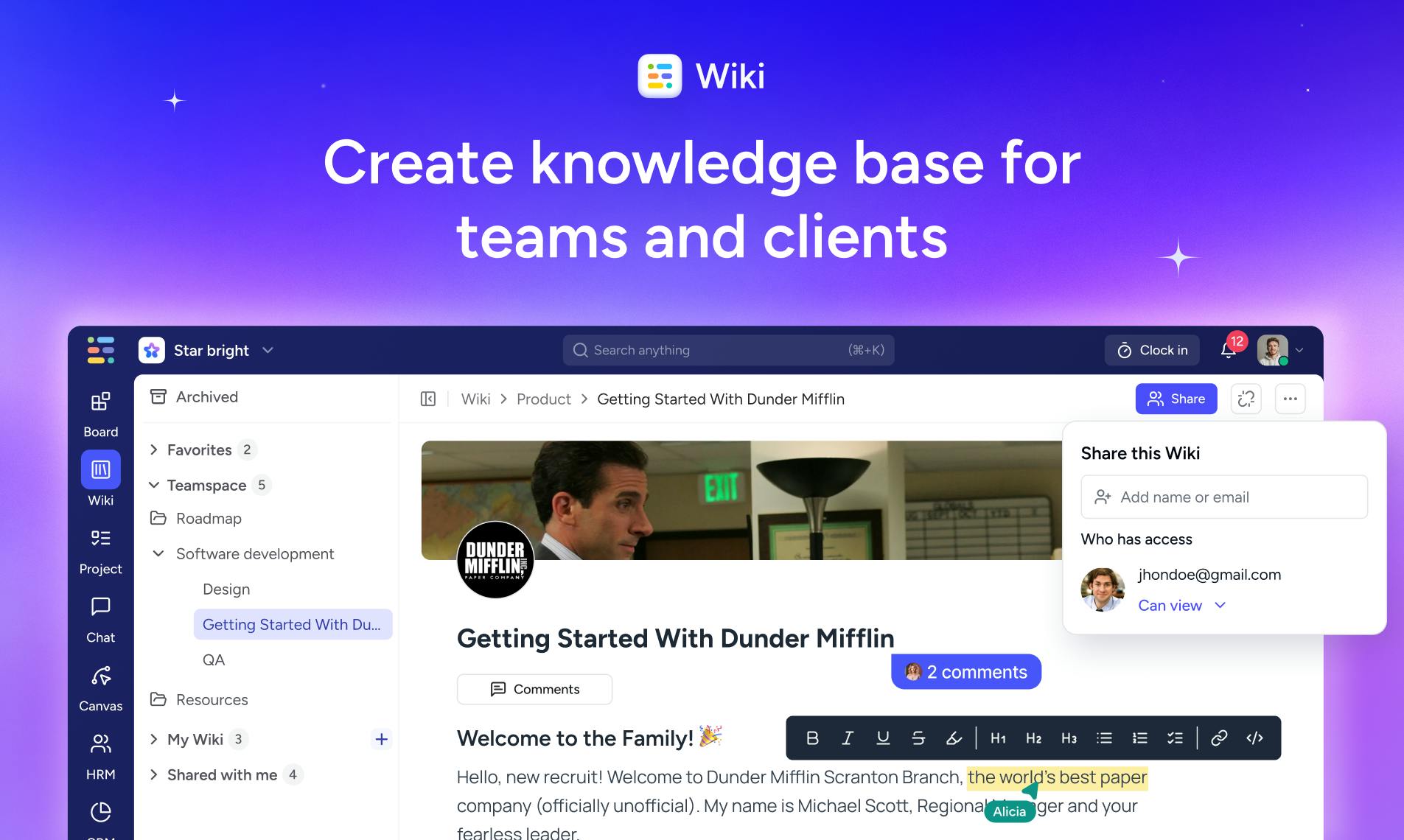Change the Can view permission dropdown
1404x840 pixels.
[x=1181, y=605]
